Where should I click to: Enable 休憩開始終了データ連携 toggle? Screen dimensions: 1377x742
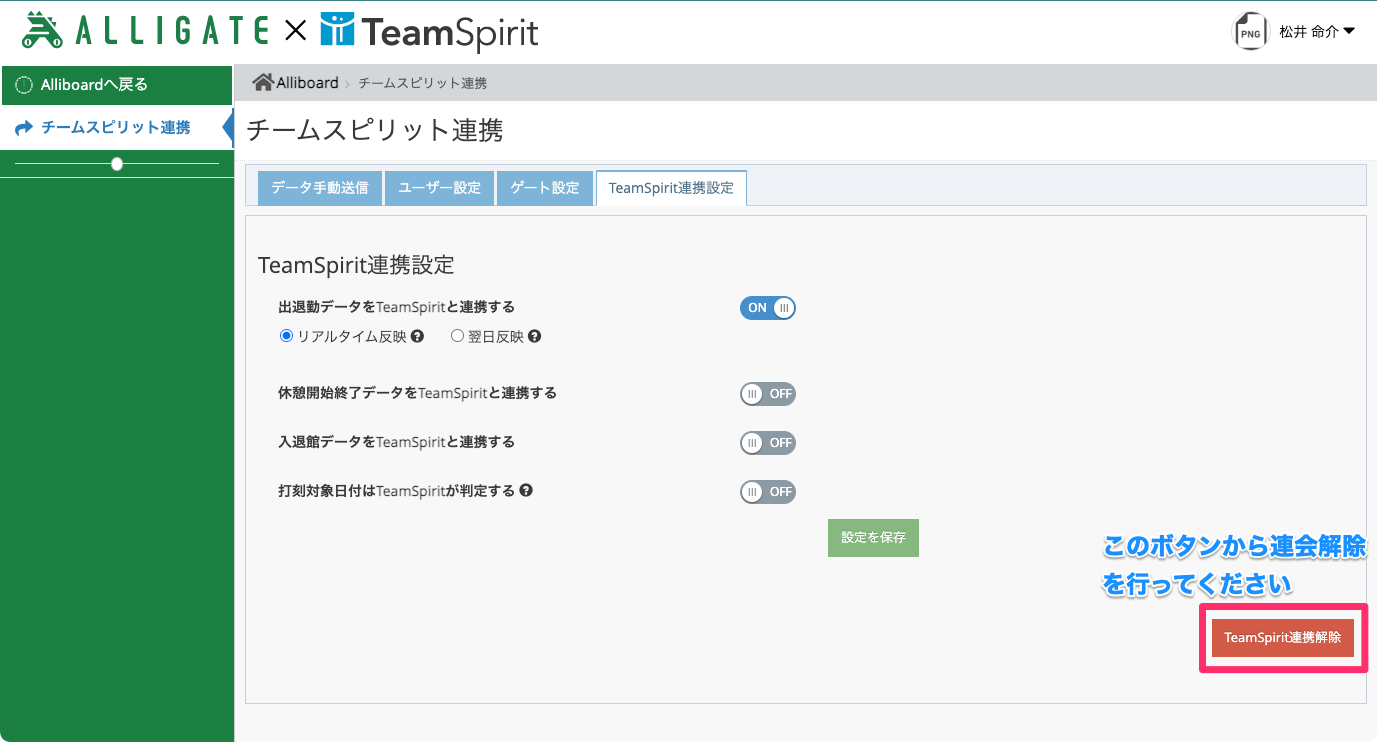tap(768, 394)
